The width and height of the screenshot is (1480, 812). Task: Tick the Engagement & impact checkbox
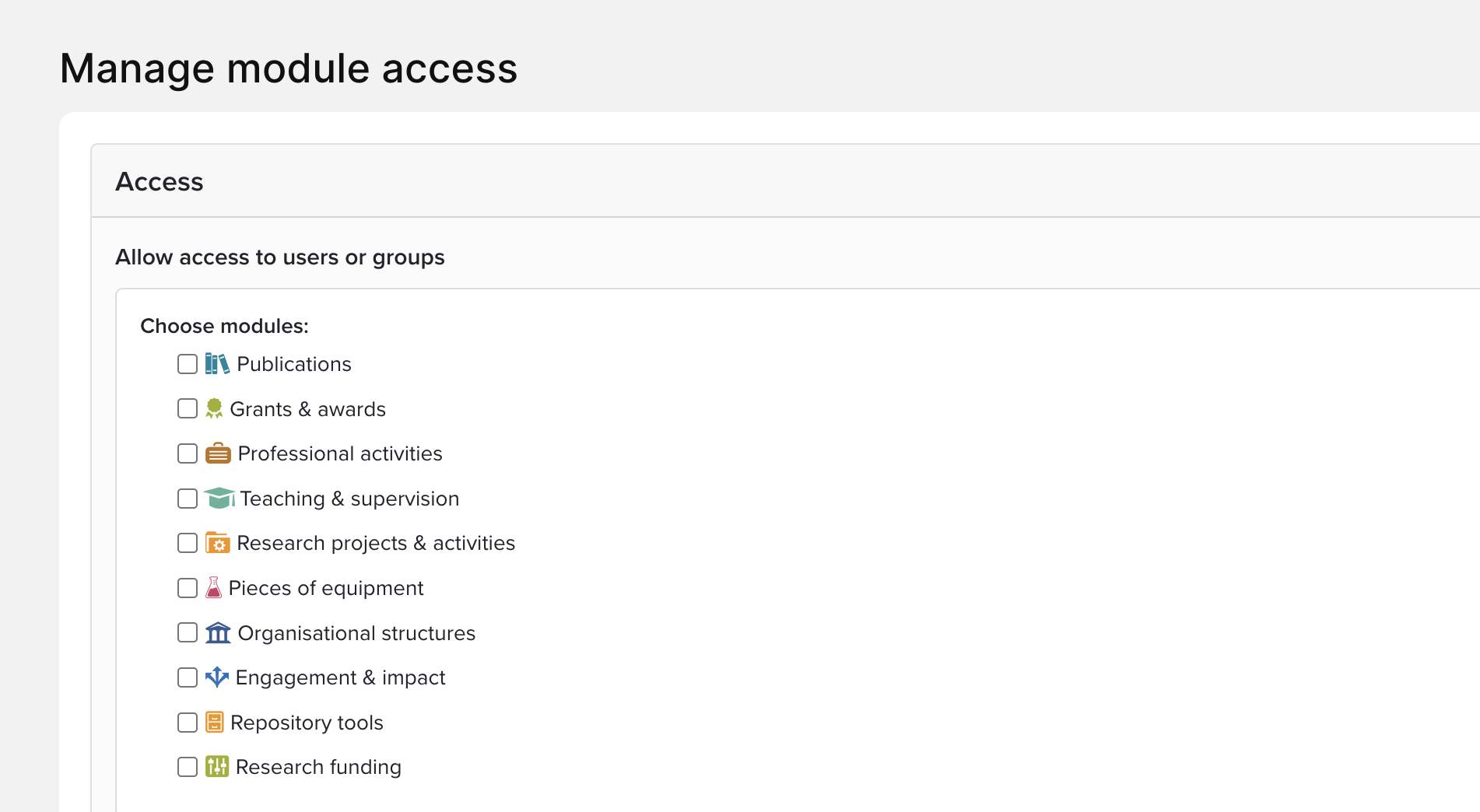pos(188,677)
